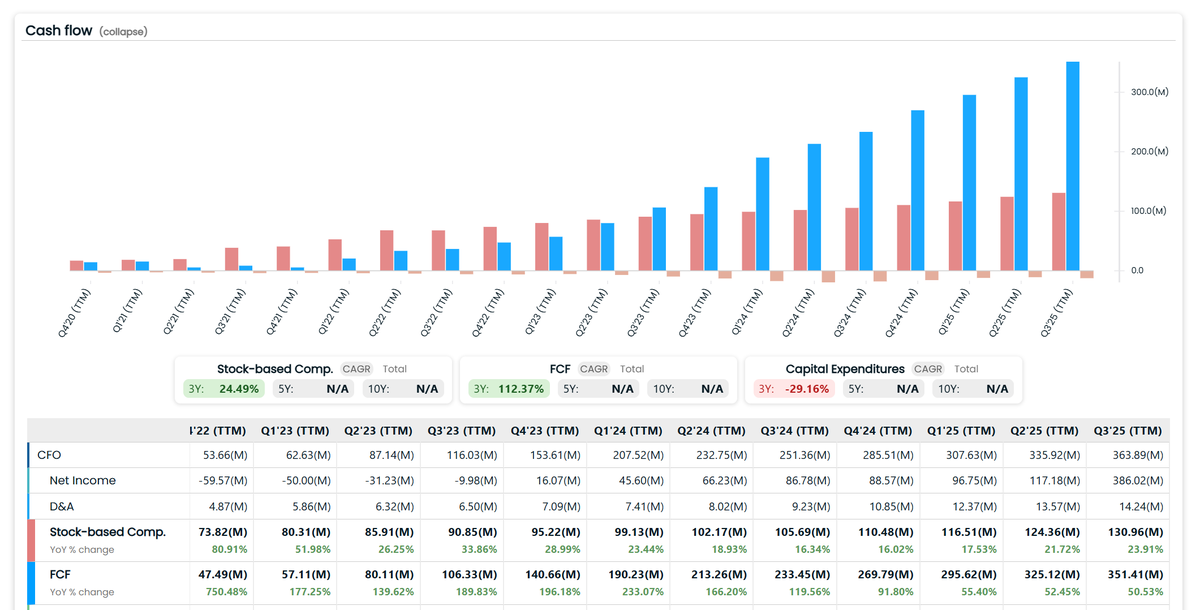The width and height of the screenshot is (1200, 610).
Task: Click the Q3'25 (TTM) column header
Action: point(1127,431)
